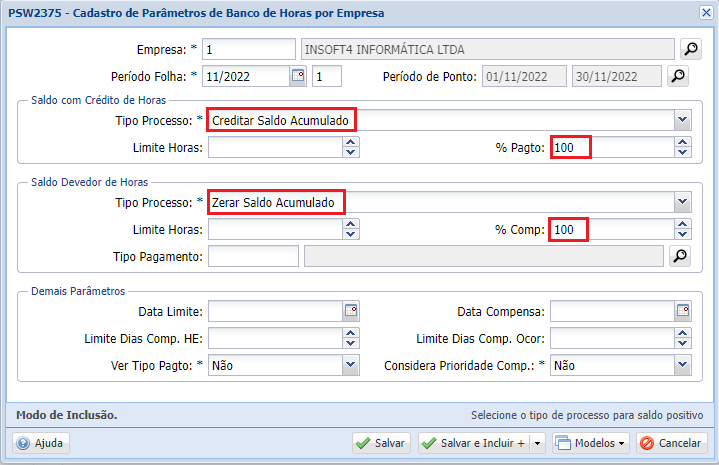
Task: Click the Salvar button
Action: tap(381, 443)
